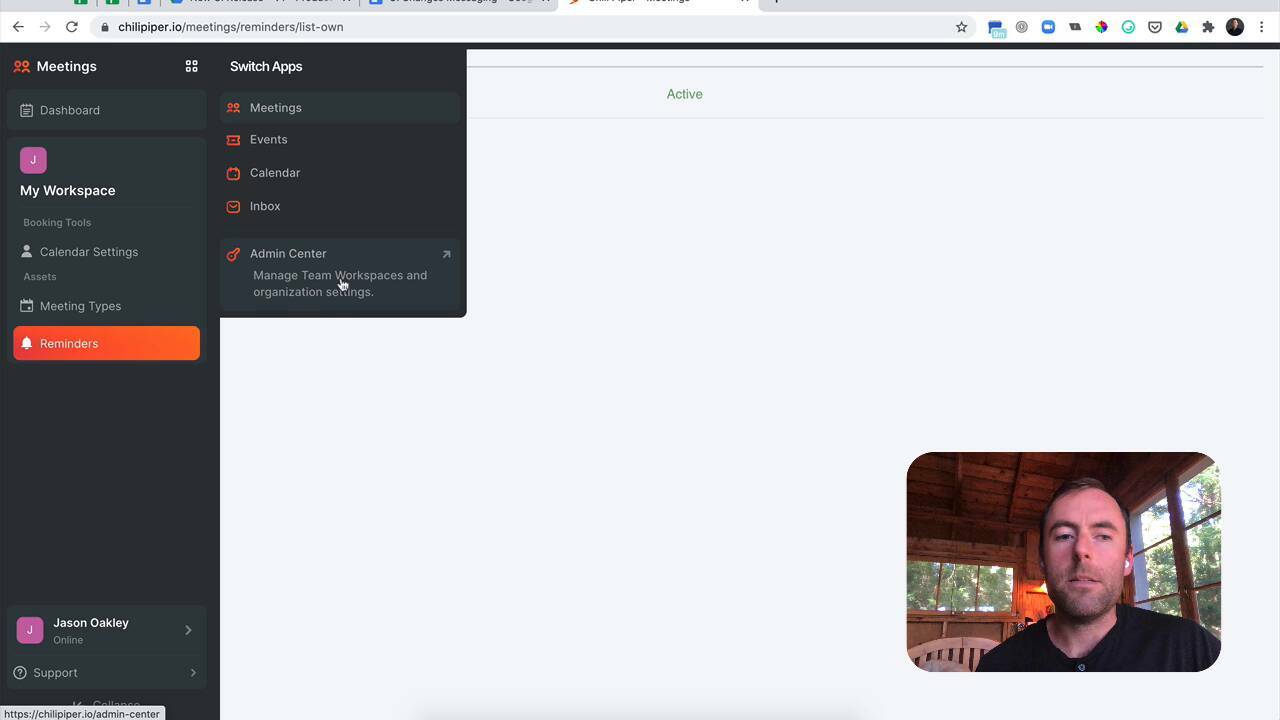Click the My Workspace avatar square
The image size is (1280, 720).
33,160
